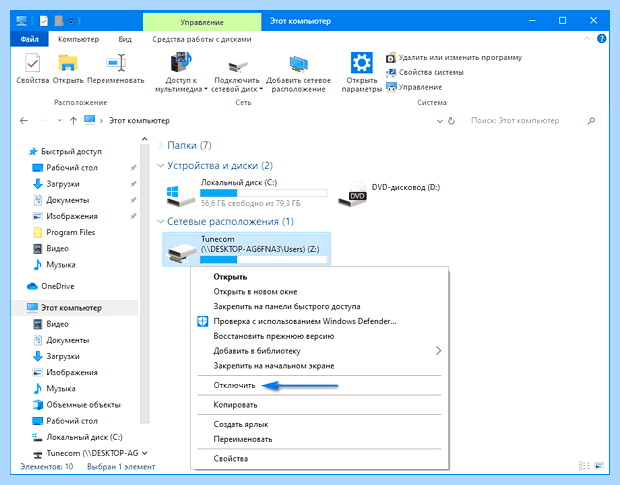Open Свойства системы link in ribbon
The image size is (620, 485).
pyautogui.click(x=425, y=72)
